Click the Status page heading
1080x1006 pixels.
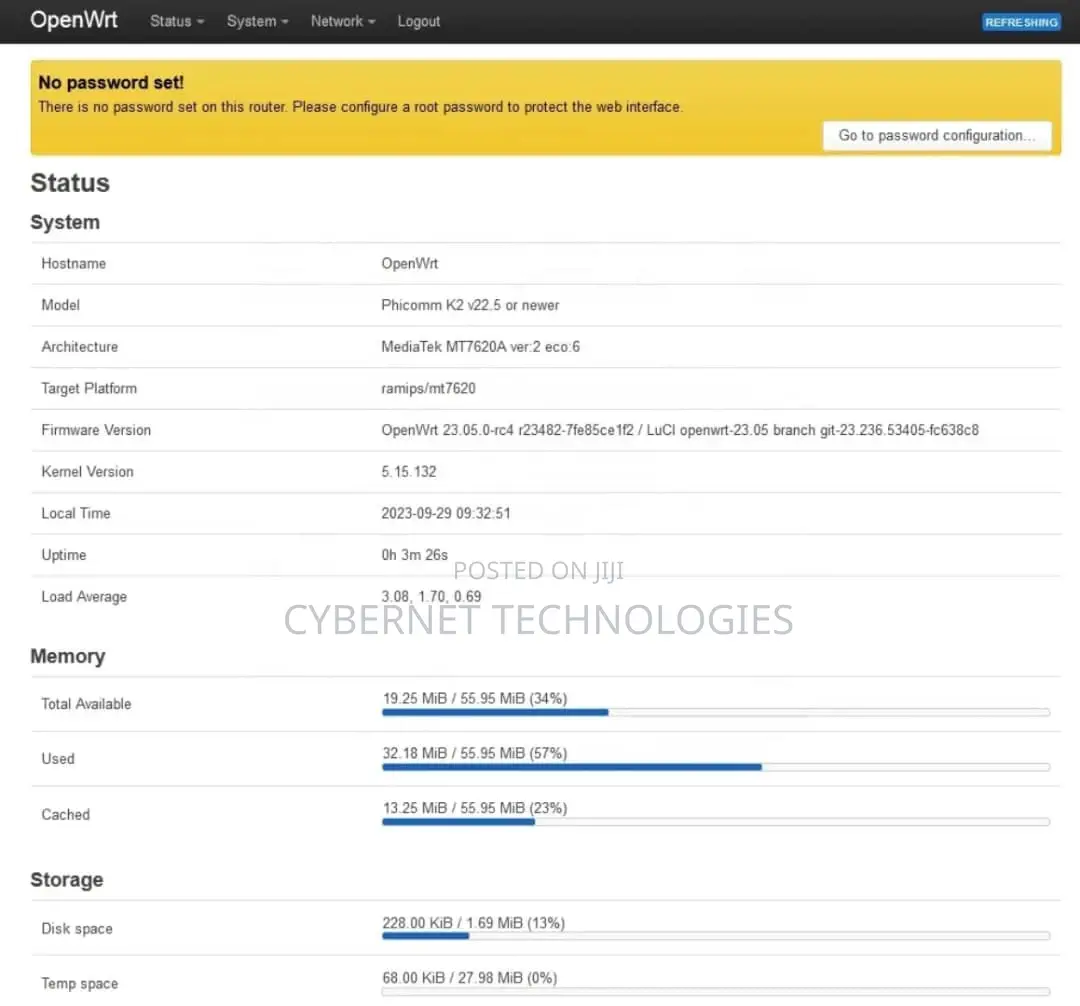point(70,183)
